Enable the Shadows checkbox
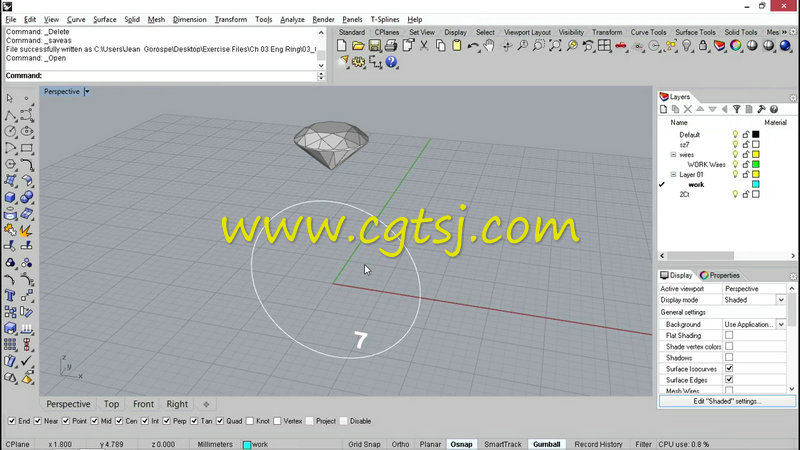Image resolution: width=800 pixels, height=450 pixels. (729, 358)
